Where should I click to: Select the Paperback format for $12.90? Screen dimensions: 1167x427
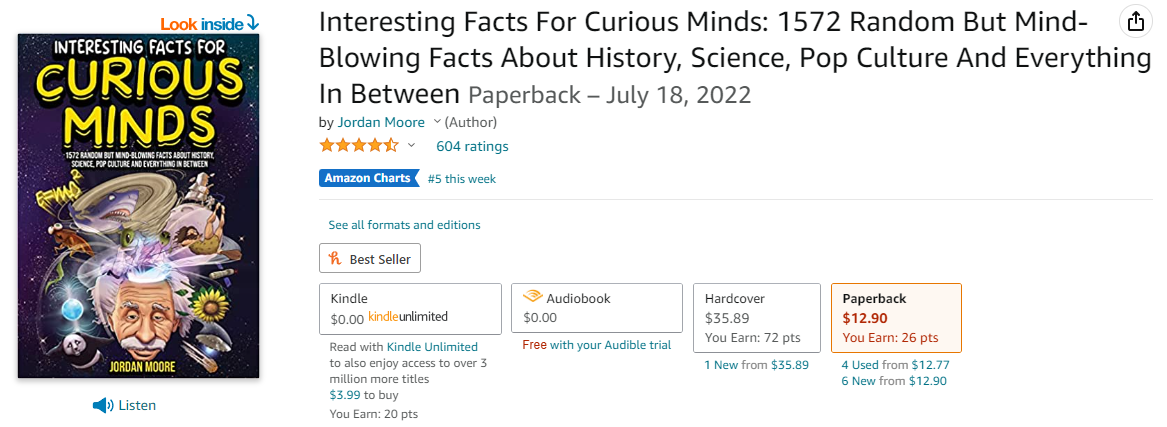point(896,317)
